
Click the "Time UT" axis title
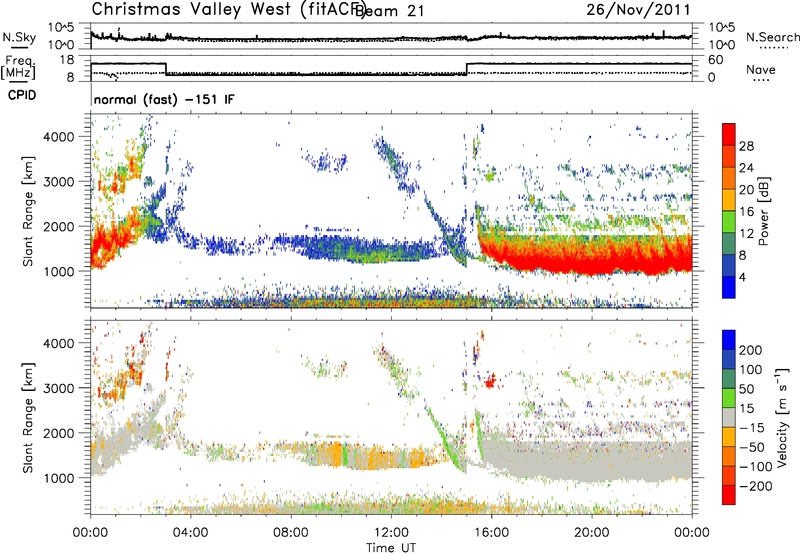pyautogui.click(x=391, y=548)
